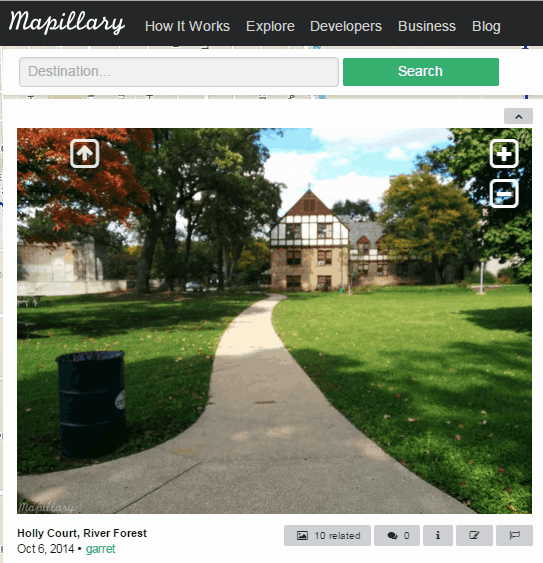Screen dimensions: 543x563
Task: Click the Mapillary watermark on the photo
Action: pyautogui.click(x=46, y=507)
